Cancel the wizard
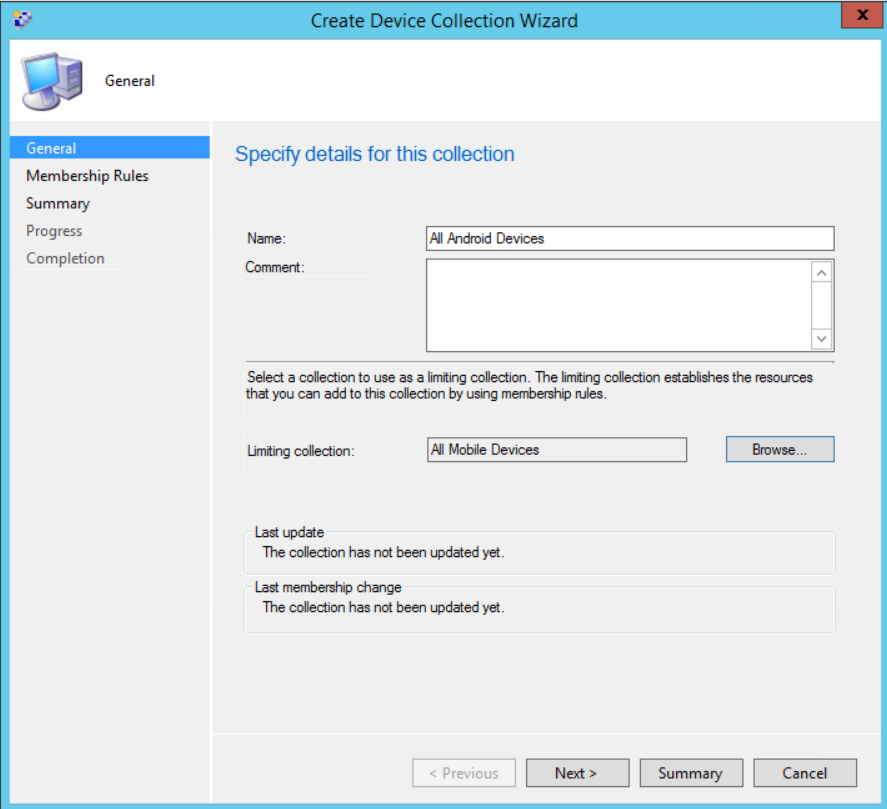The image size is (887, 809). (x=804, y=773)
